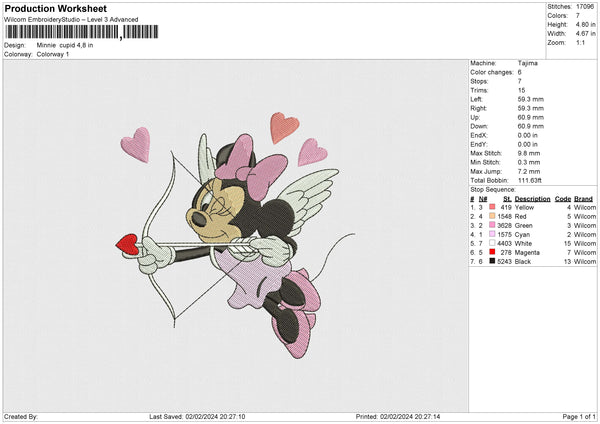Image resolution: width=600 pixels, height=424 pixels.
Task: Click the Trims value '15'
Action: click(x=521, y=90)
